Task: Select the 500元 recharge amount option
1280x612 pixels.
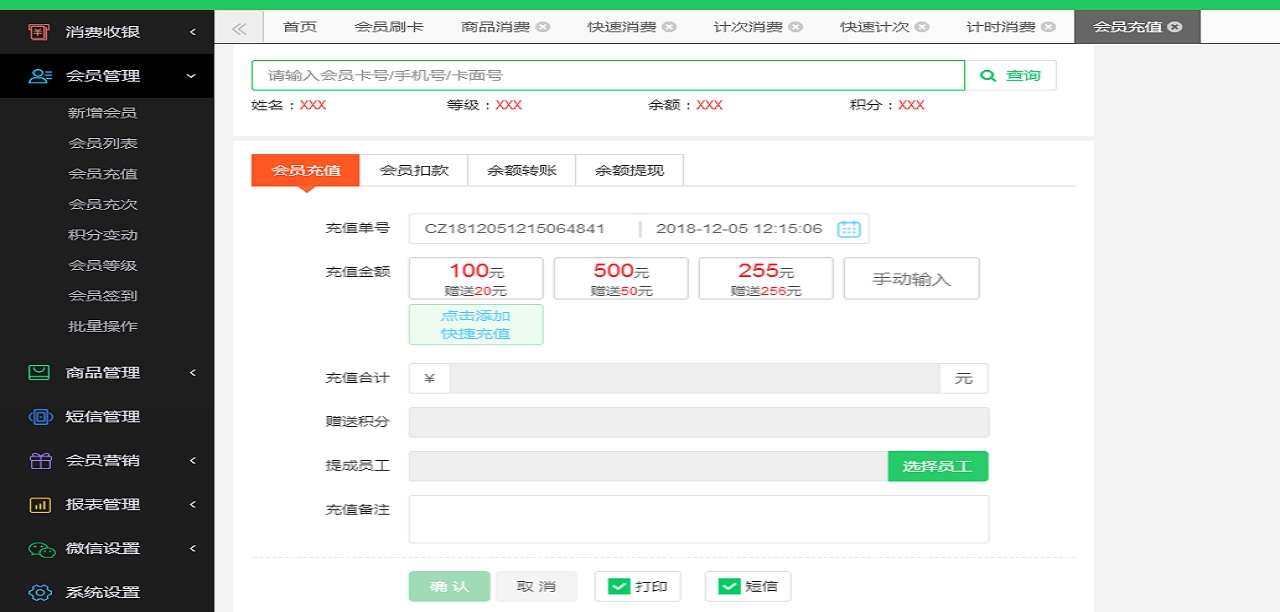Action: point(620,278)
